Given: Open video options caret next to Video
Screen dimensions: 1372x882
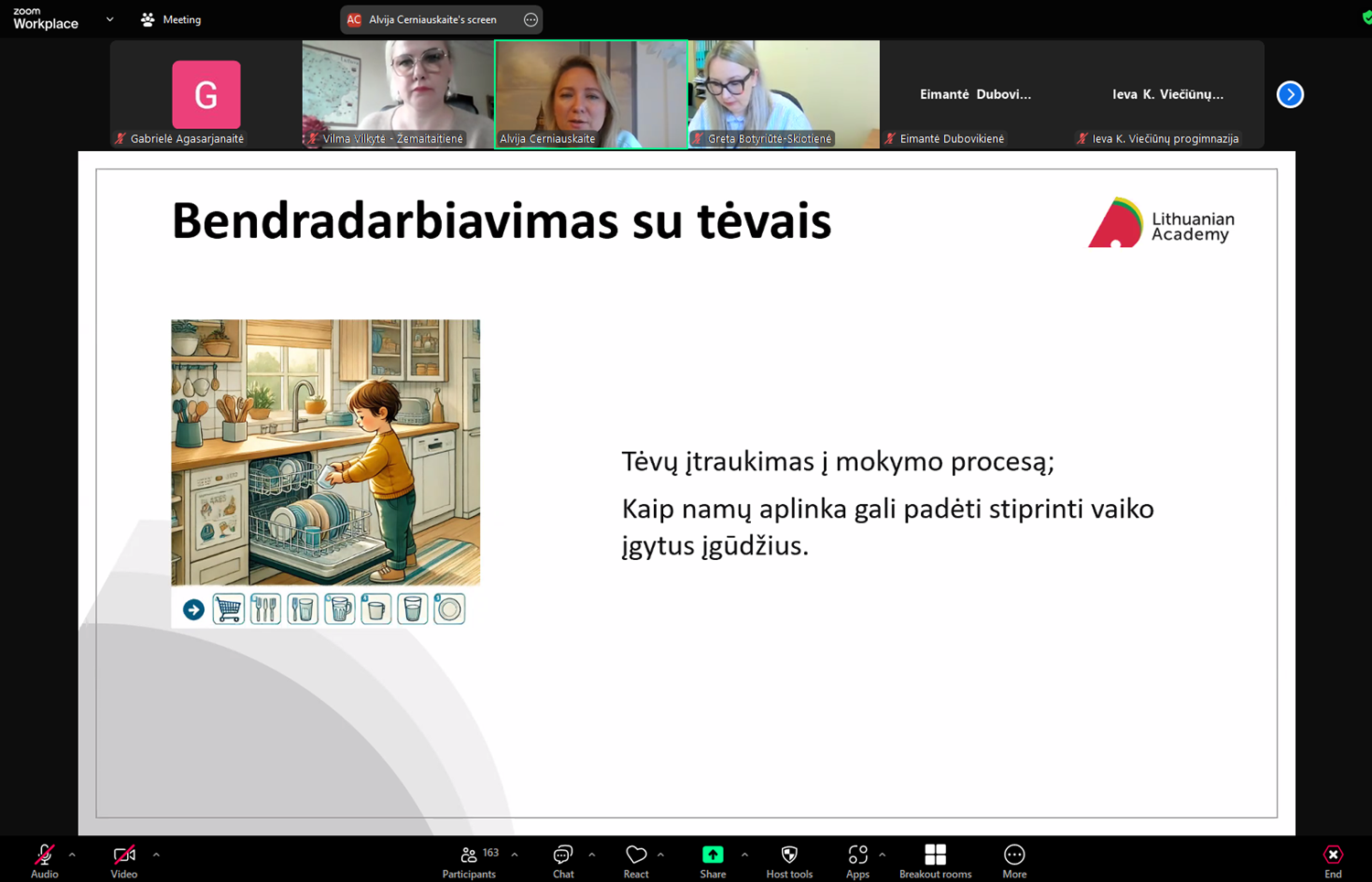Looking at the screenshot, I should (156, 855).
